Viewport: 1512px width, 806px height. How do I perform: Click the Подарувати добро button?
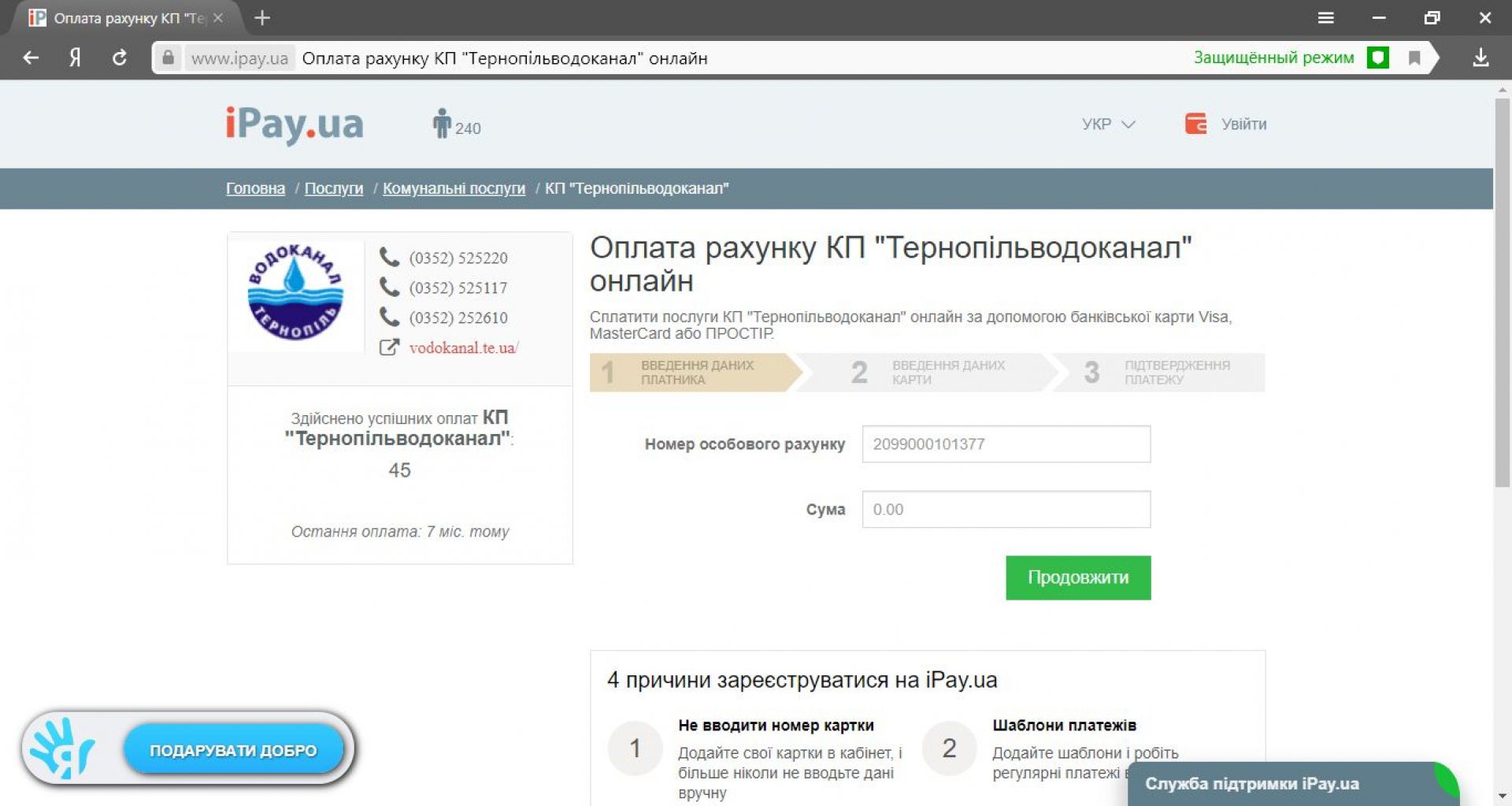point(233,750)
